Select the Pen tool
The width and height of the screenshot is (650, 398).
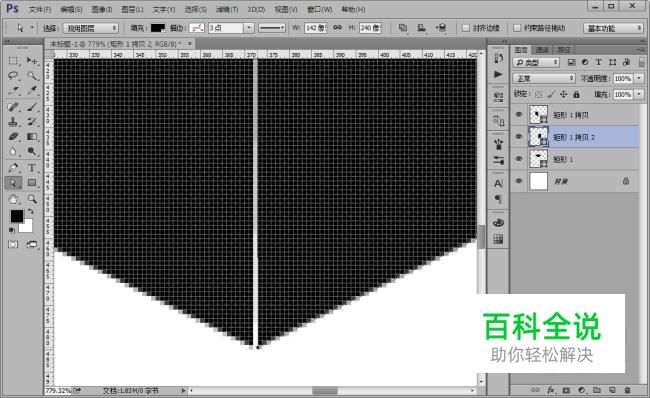(x=13, y=168)
